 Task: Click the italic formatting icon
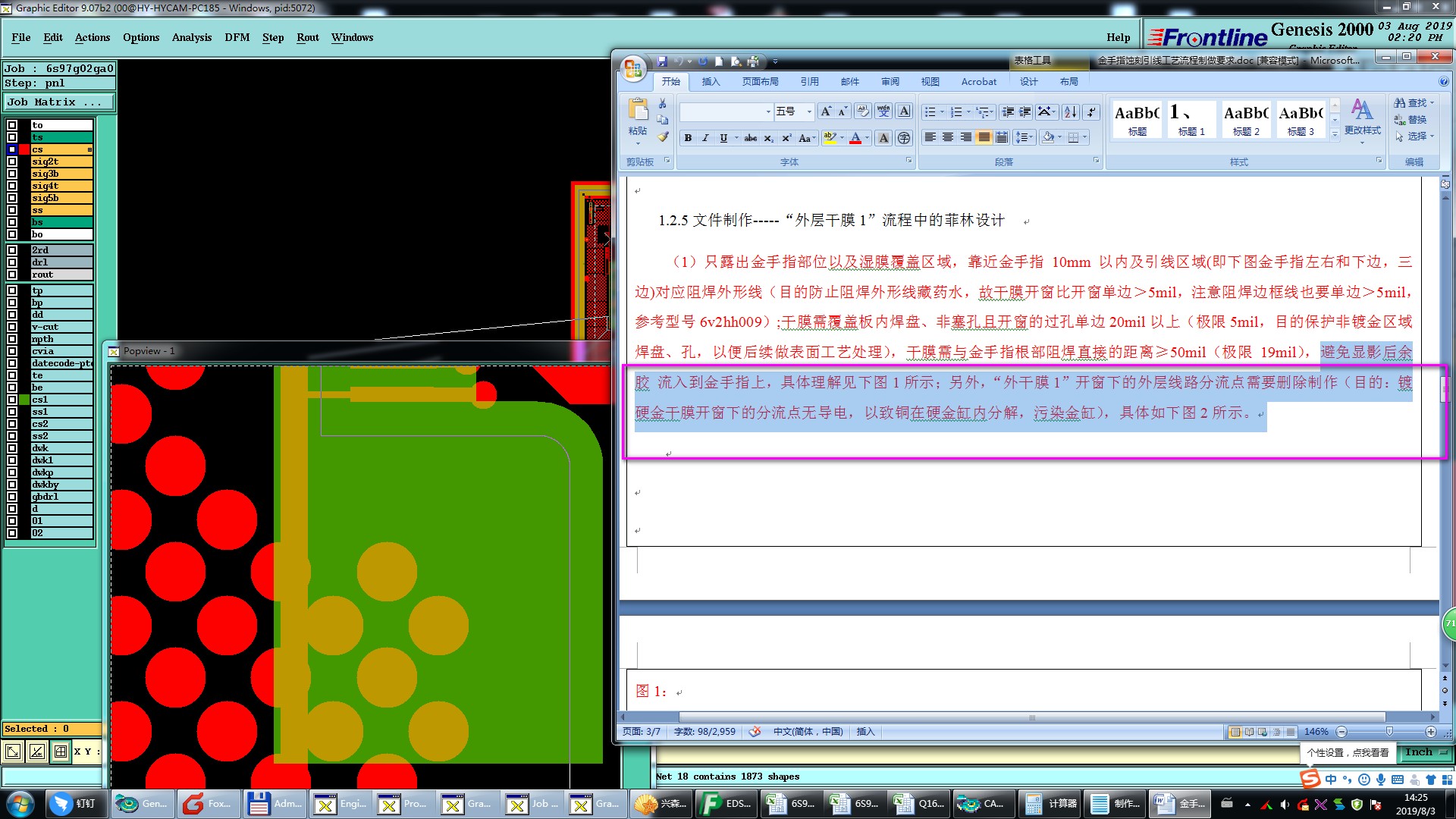click(705, 138)
